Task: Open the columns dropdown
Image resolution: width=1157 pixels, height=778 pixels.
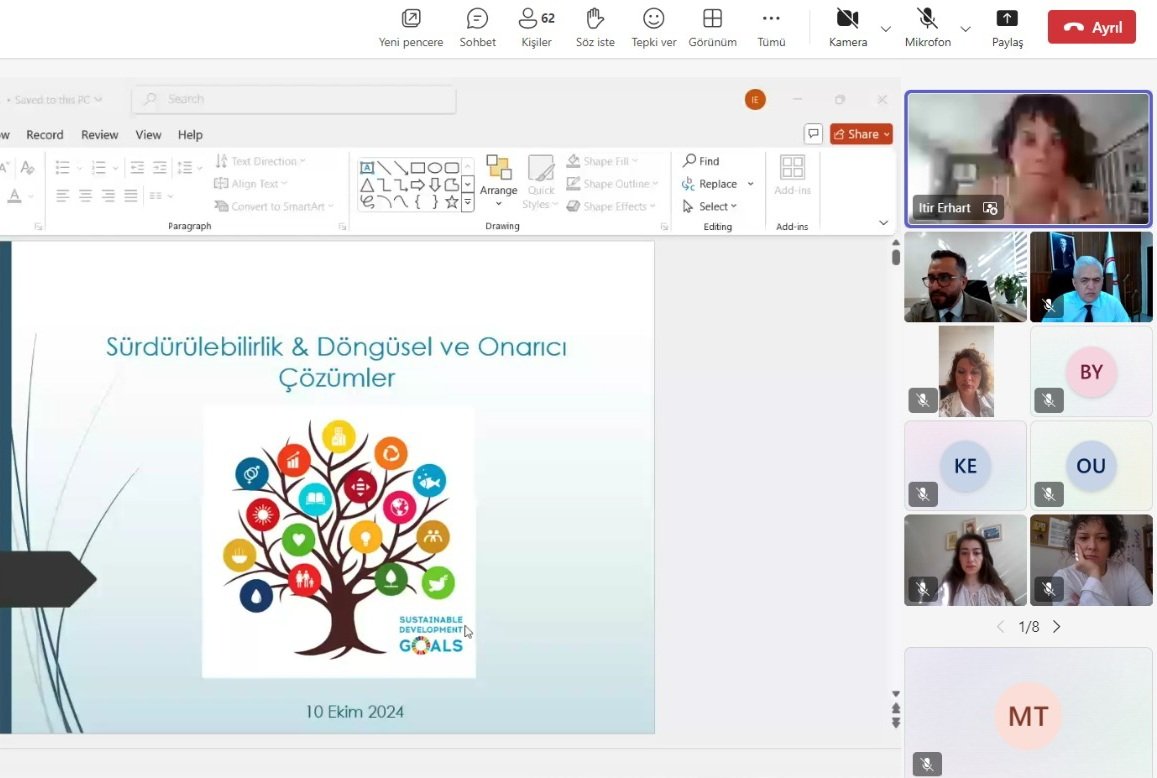Action: (x=160, y=196)
